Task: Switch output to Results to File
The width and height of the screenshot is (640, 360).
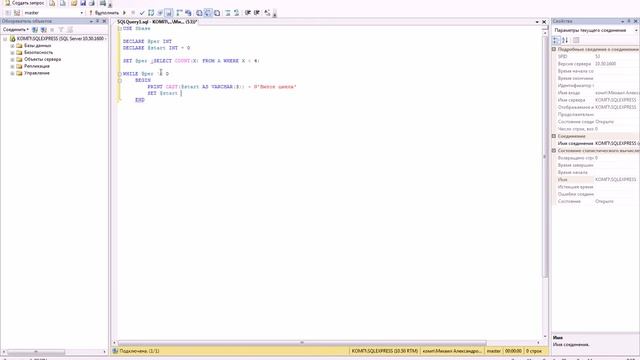Action: (x=217, y=13)
